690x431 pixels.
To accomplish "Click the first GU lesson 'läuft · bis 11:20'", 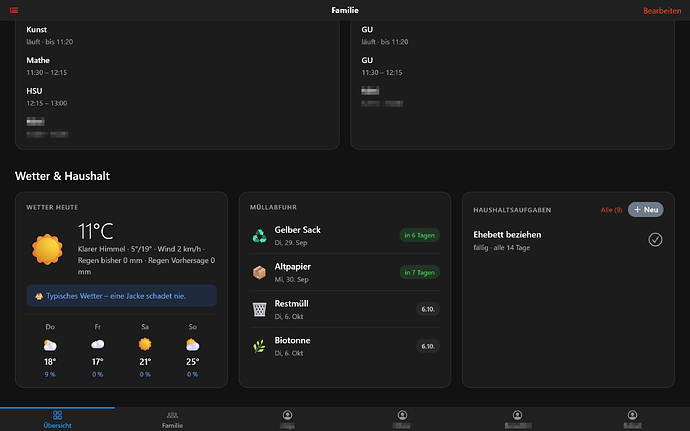I will (x=385, y=35).
